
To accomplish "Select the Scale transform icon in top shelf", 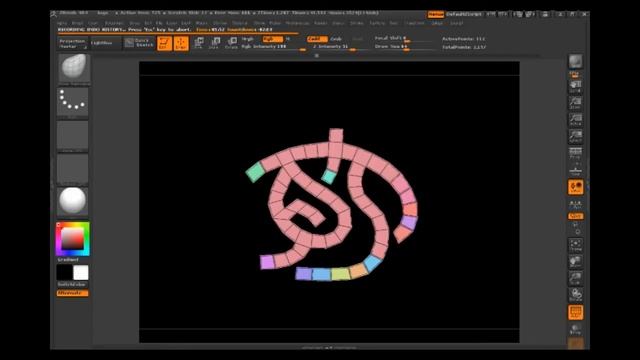I will point(215,43).
